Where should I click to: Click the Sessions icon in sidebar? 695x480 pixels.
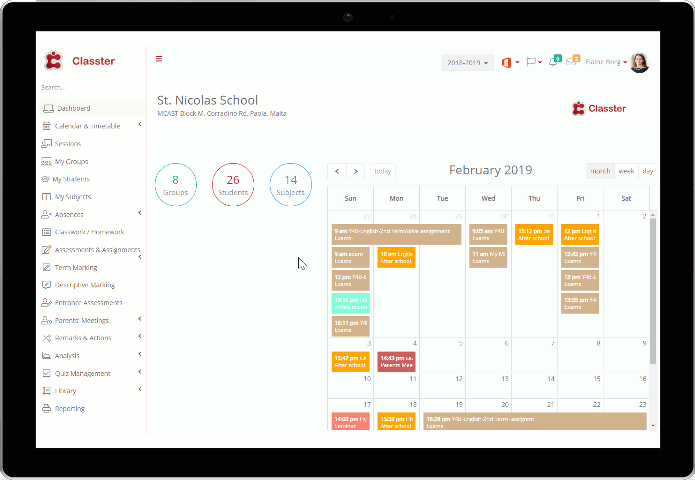click(46, 144)
